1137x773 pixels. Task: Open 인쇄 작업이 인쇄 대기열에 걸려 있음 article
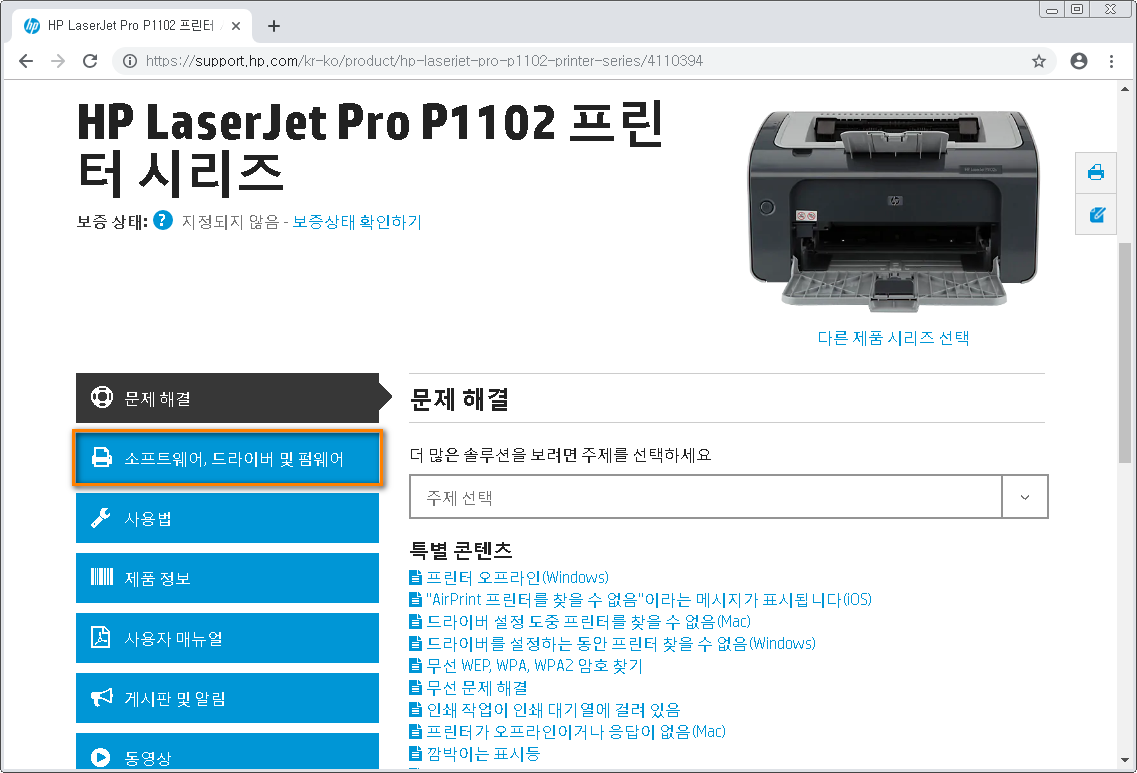click(553, 710)
